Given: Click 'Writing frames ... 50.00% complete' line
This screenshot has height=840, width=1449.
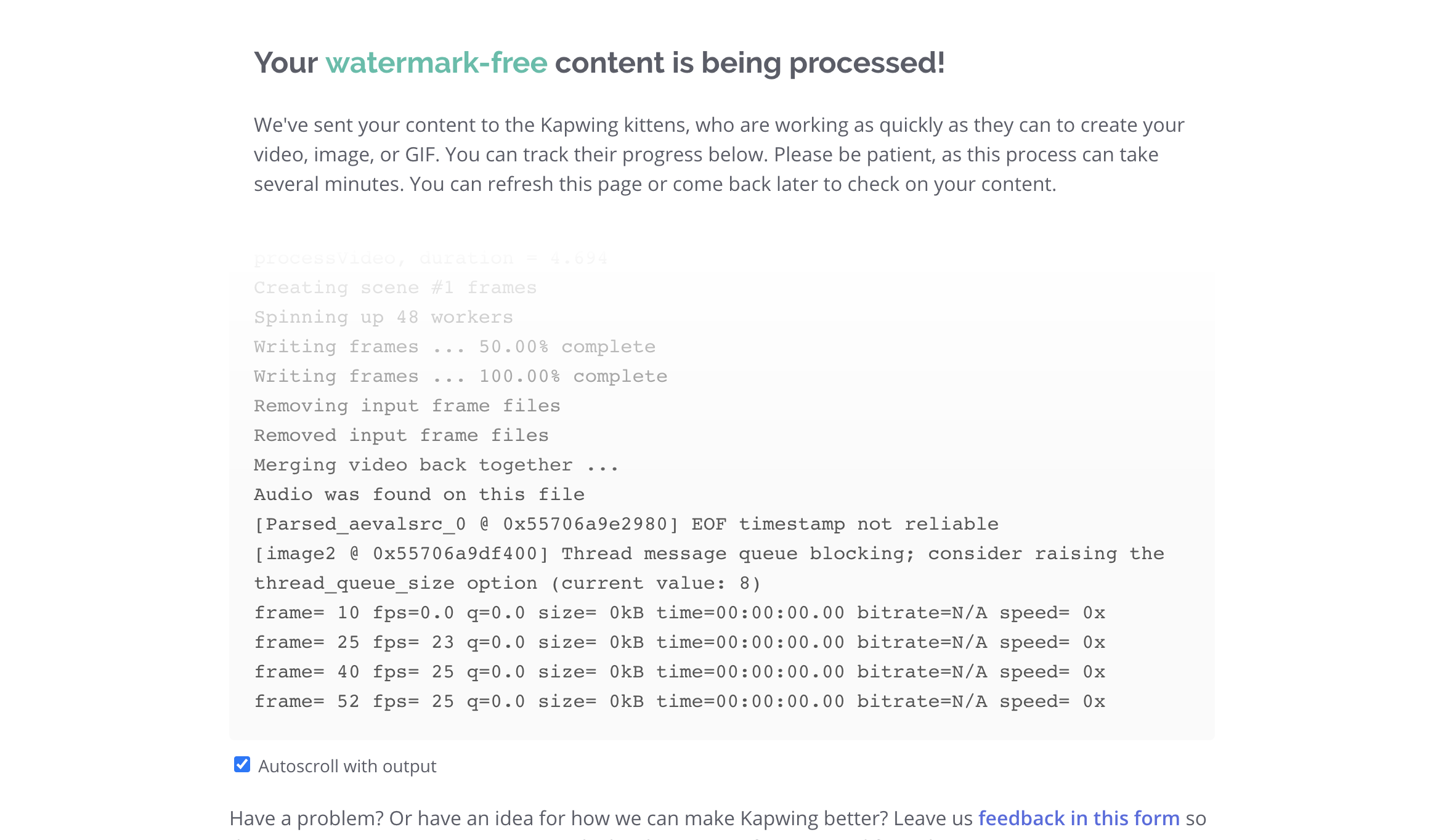Looking at the screenshot, I should (x=454, y=347).
